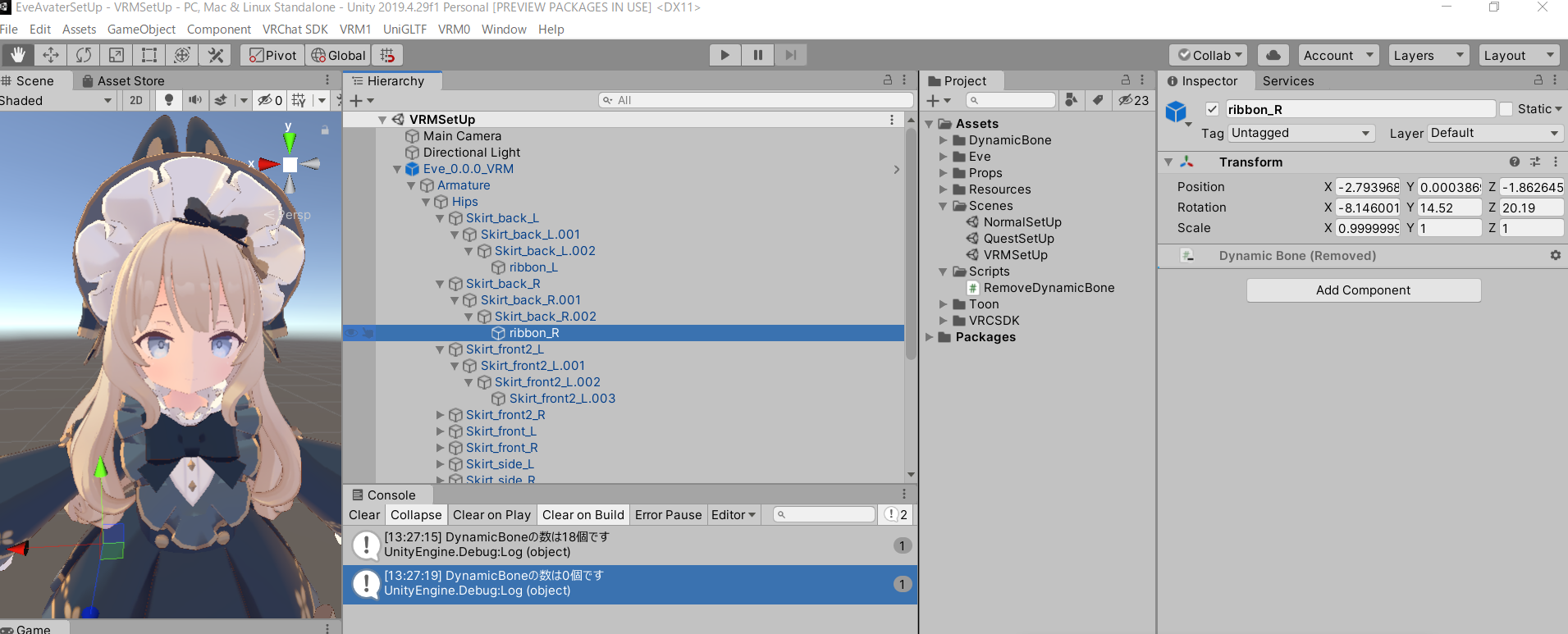Open the Static flags dropdown arrow
This screenshot has height=634, width=1568.
point(1558,109)
